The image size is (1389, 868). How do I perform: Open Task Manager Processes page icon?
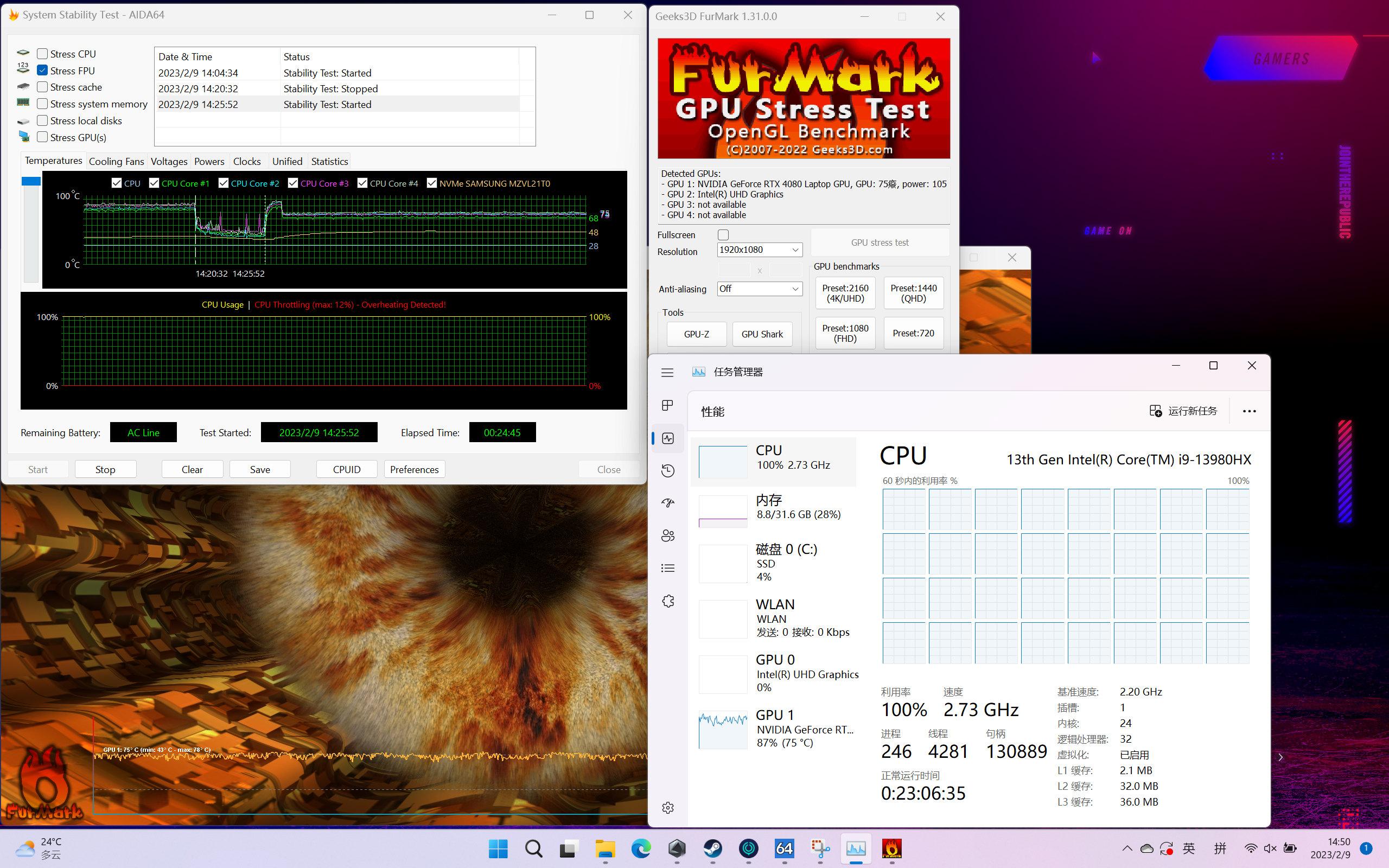pos(667,406)
